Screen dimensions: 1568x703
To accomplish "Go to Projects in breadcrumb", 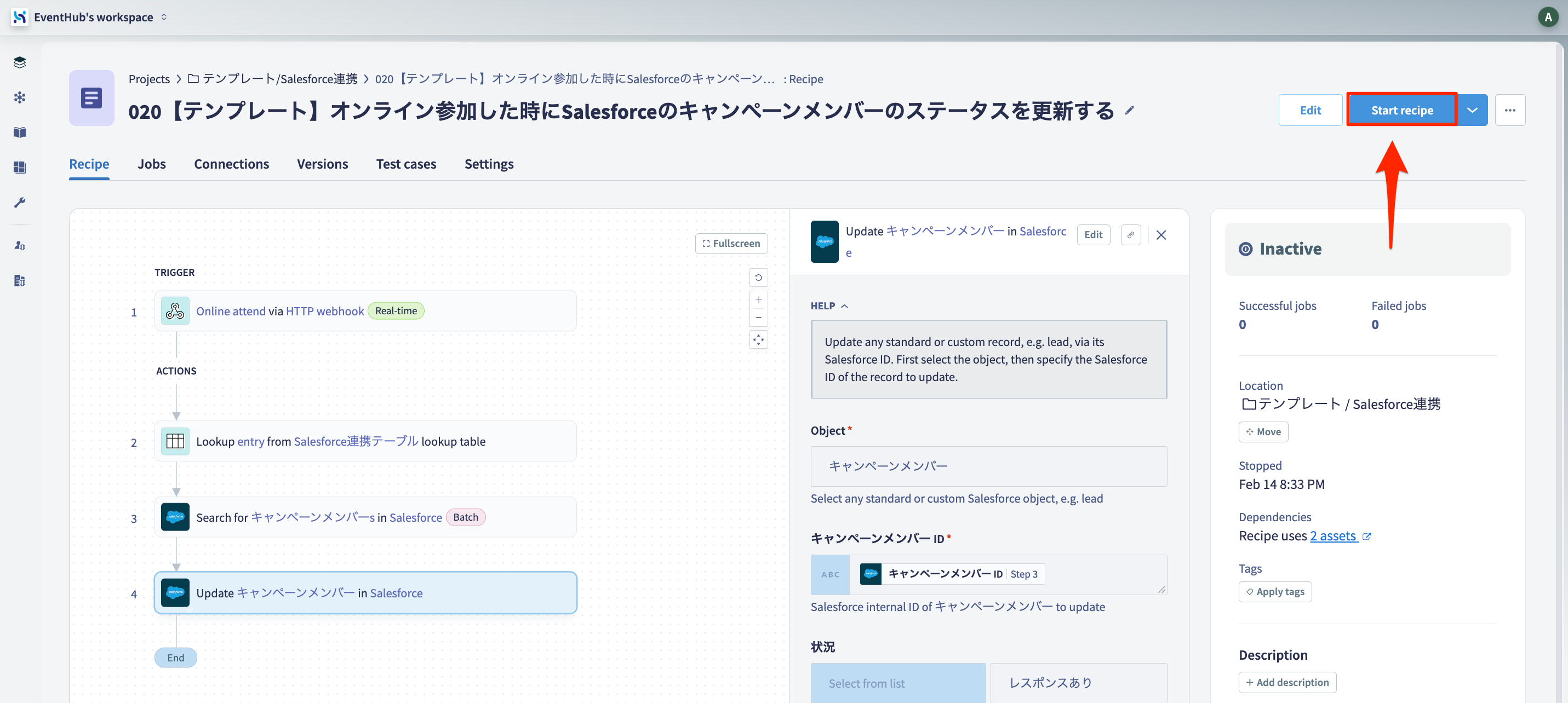I will point(149,79).
